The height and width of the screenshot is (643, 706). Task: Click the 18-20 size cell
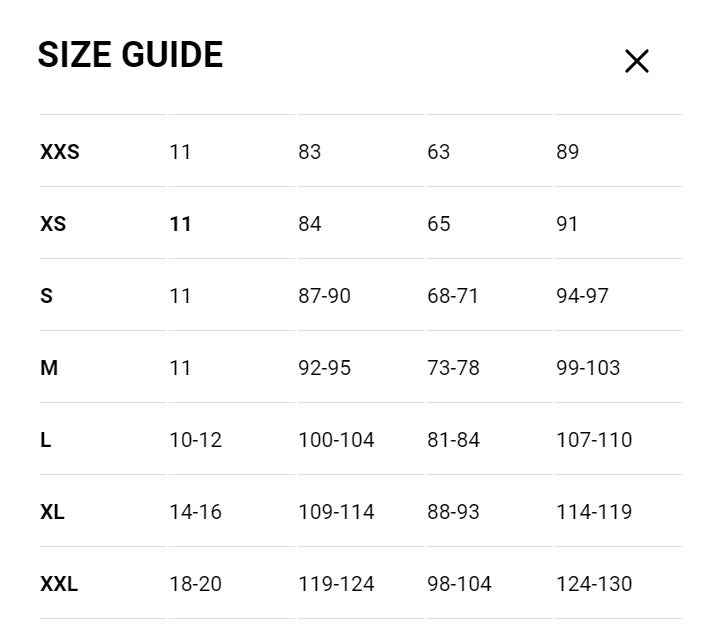pos(195,585)
